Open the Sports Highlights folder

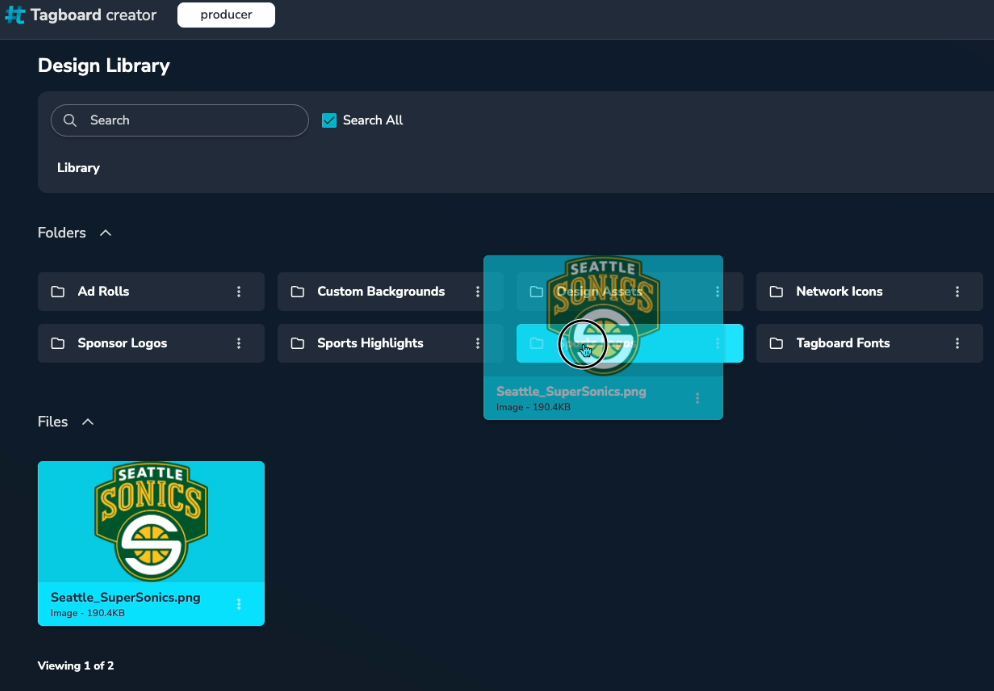pyautogui.click(x=370, y=343)
